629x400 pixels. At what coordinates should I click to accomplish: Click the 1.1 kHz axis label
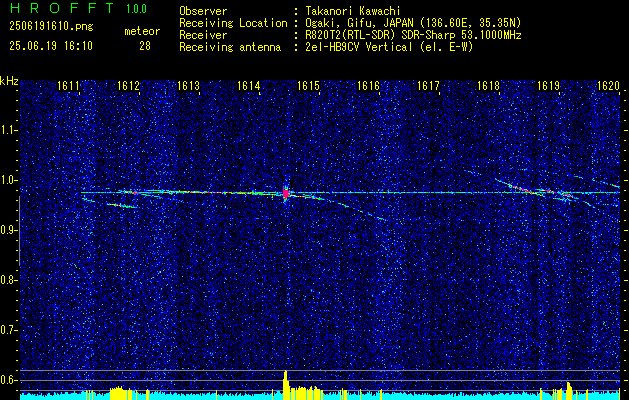(x=8, y=130)
